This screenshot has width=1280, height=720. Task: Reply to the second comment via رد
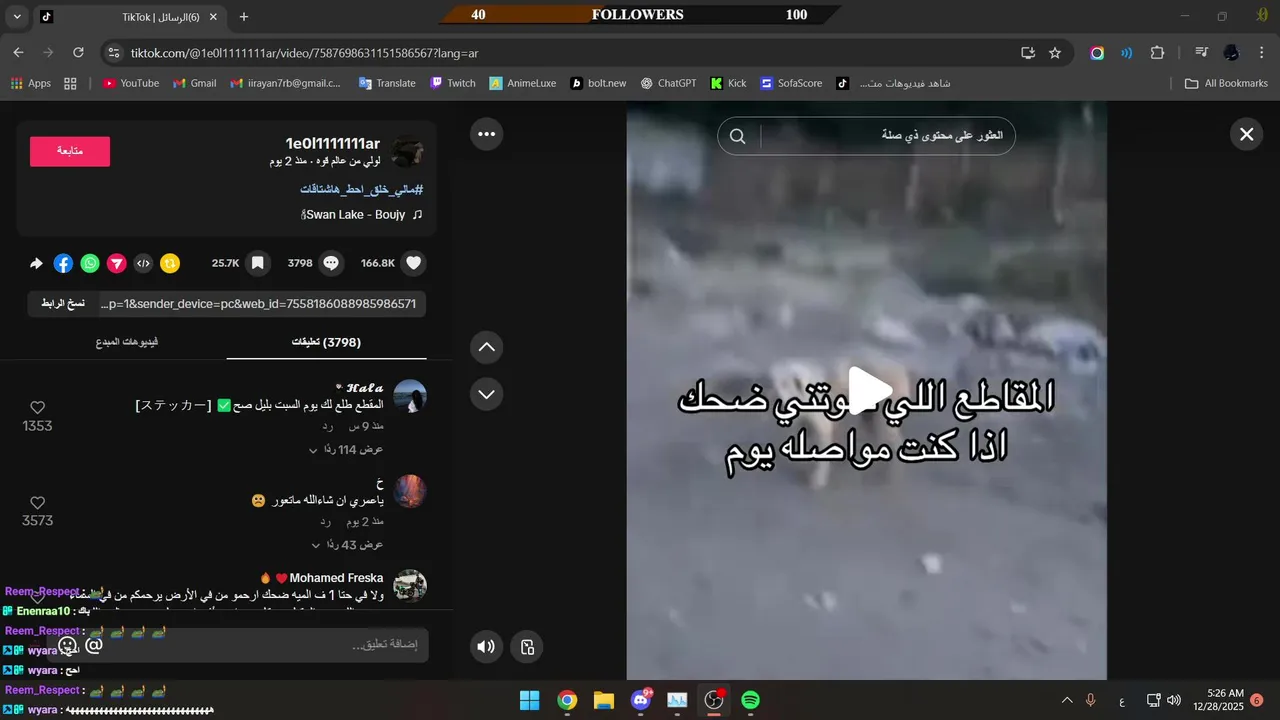(326, 522)
